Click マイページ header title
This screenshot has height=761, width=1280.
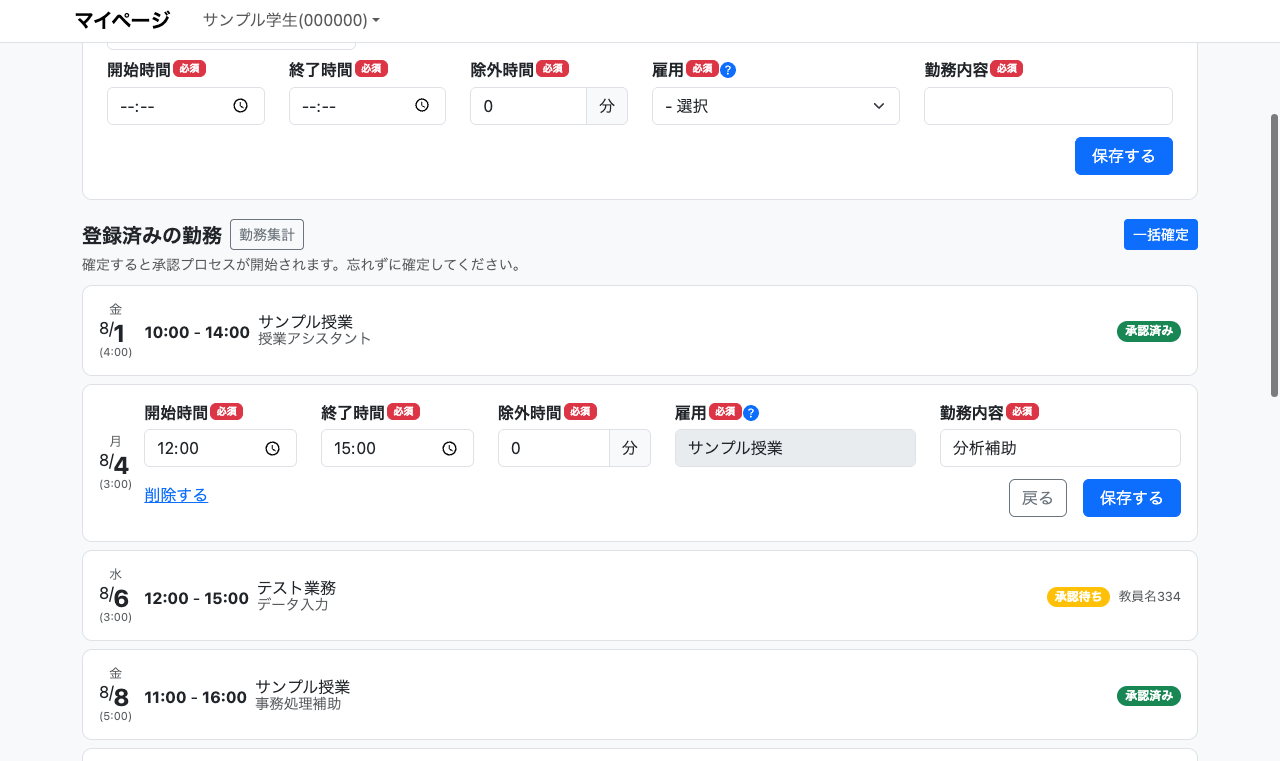(122, 20)
